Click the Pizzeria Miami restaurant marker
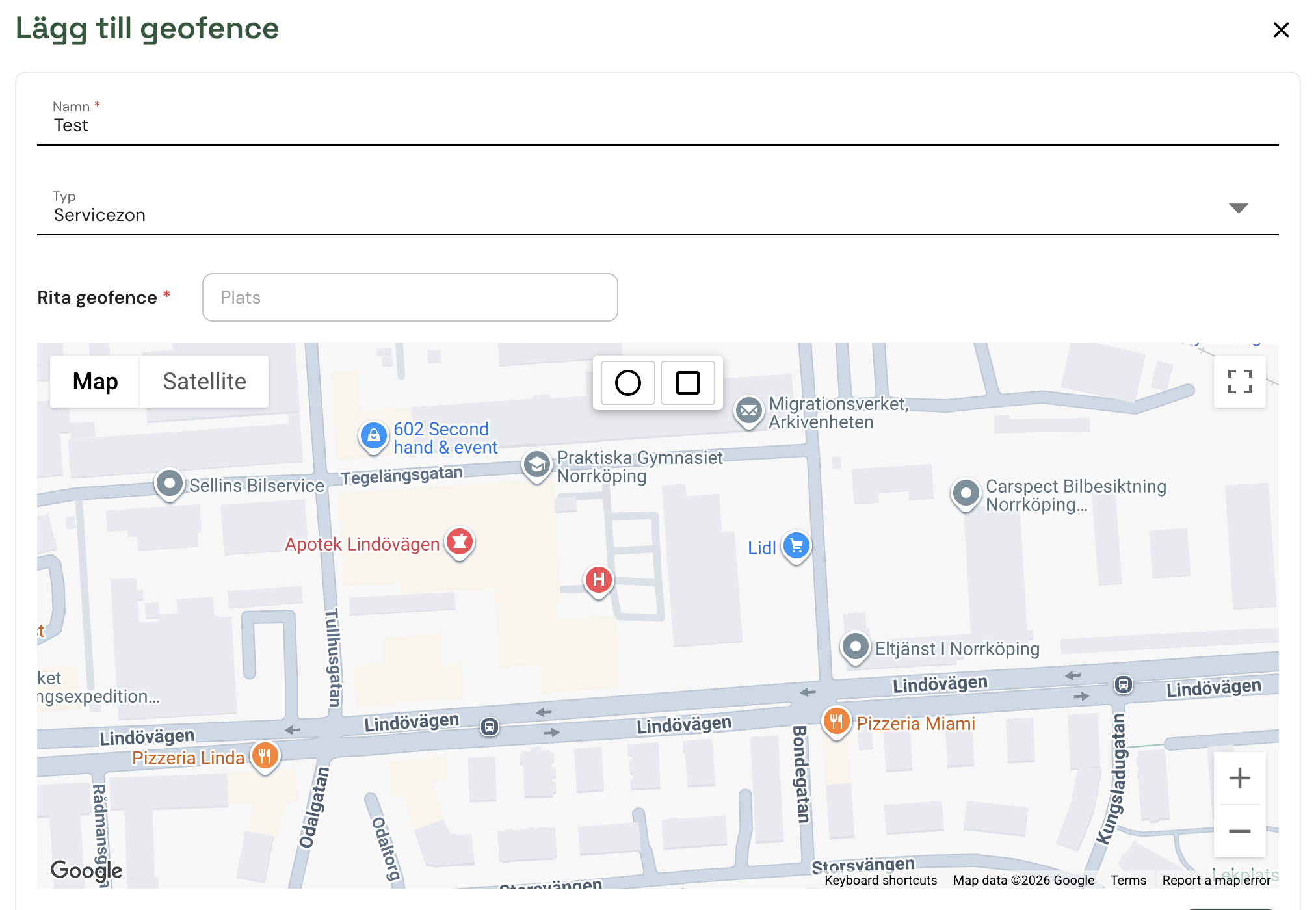The height and width of the screenshot is (910, 1316). (x=836, y=721)
